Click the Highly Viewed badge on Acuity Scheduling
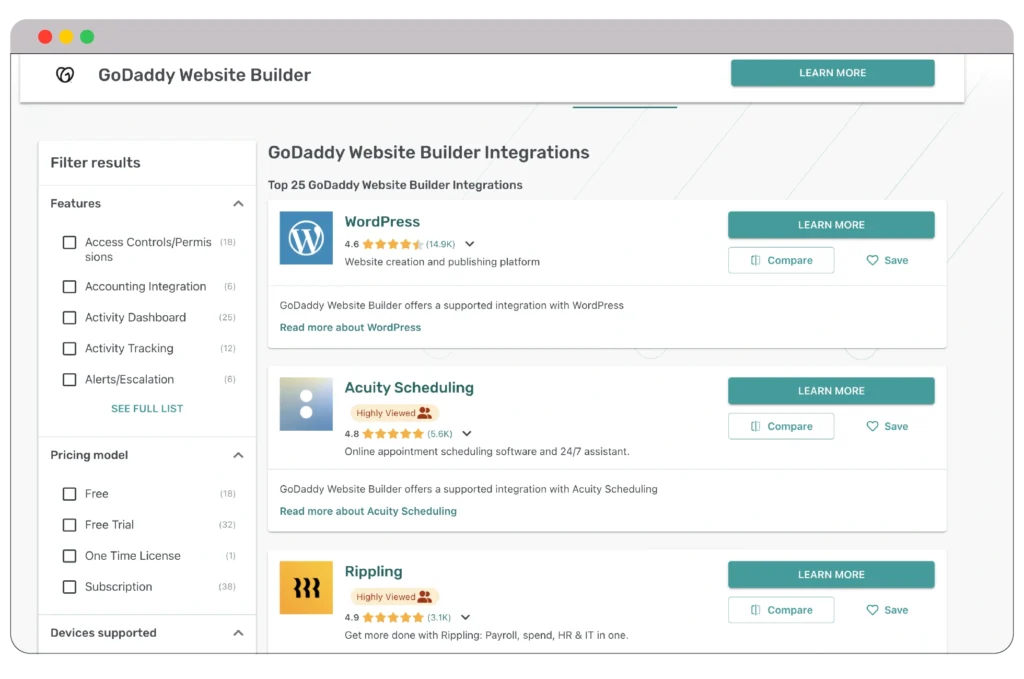This screenshot has height=679, width=1024. click(x=393, y=411)
